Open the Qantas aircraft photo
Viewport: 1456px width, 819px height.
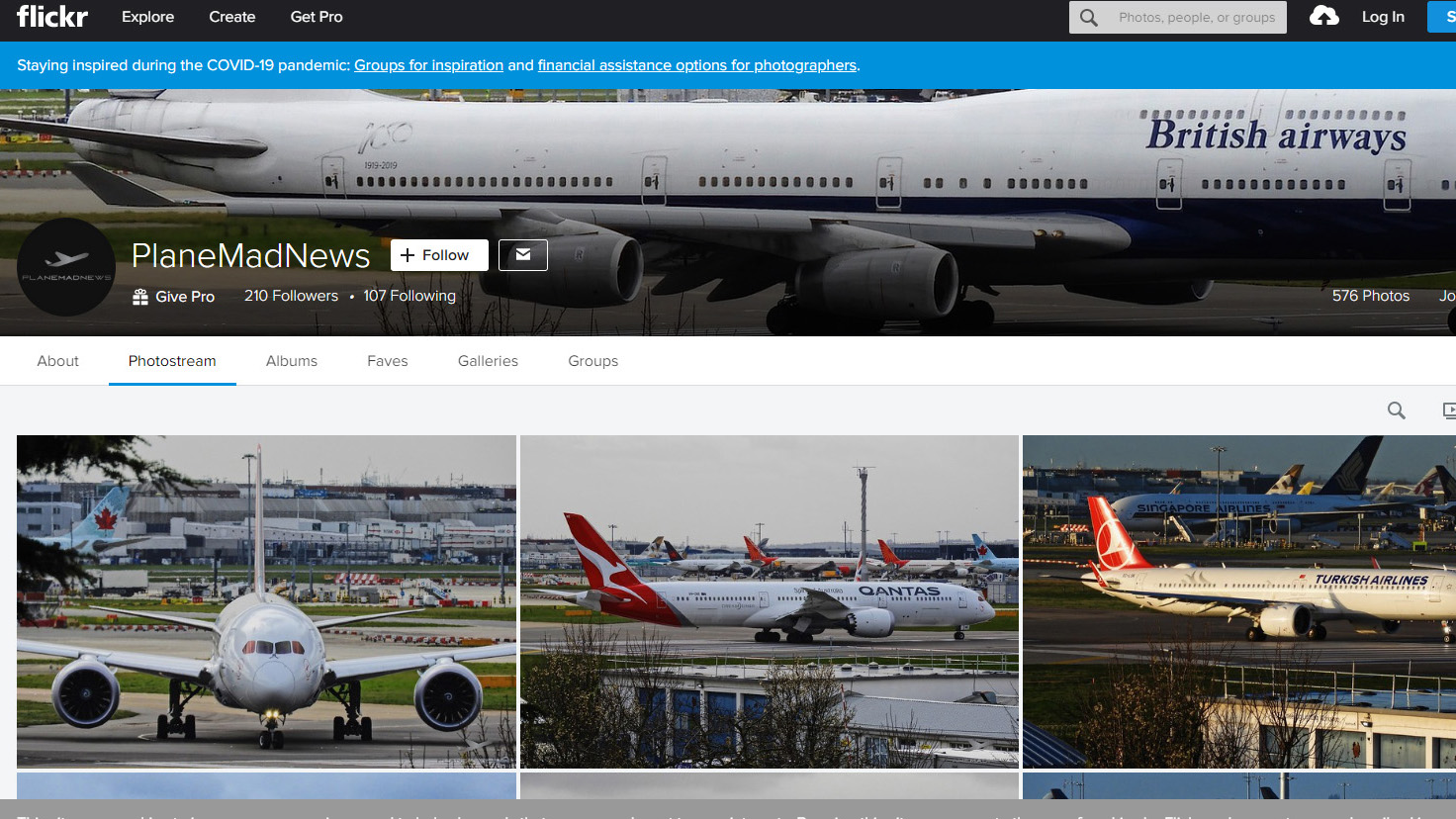tap(770, 601)
